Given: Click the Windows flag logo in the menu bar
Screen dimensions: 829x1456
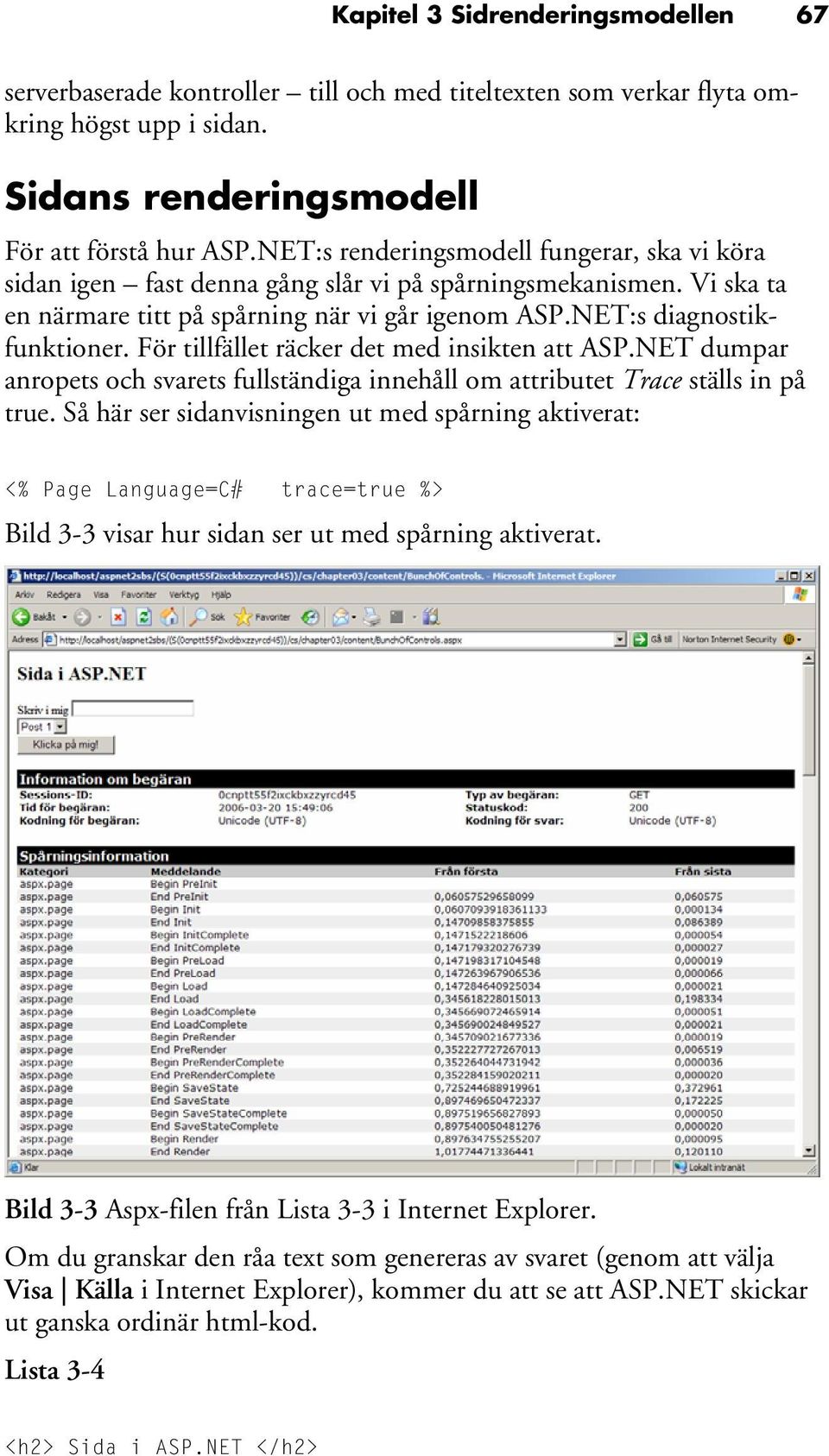Looking at the screenshot, I should click(800, 594).
